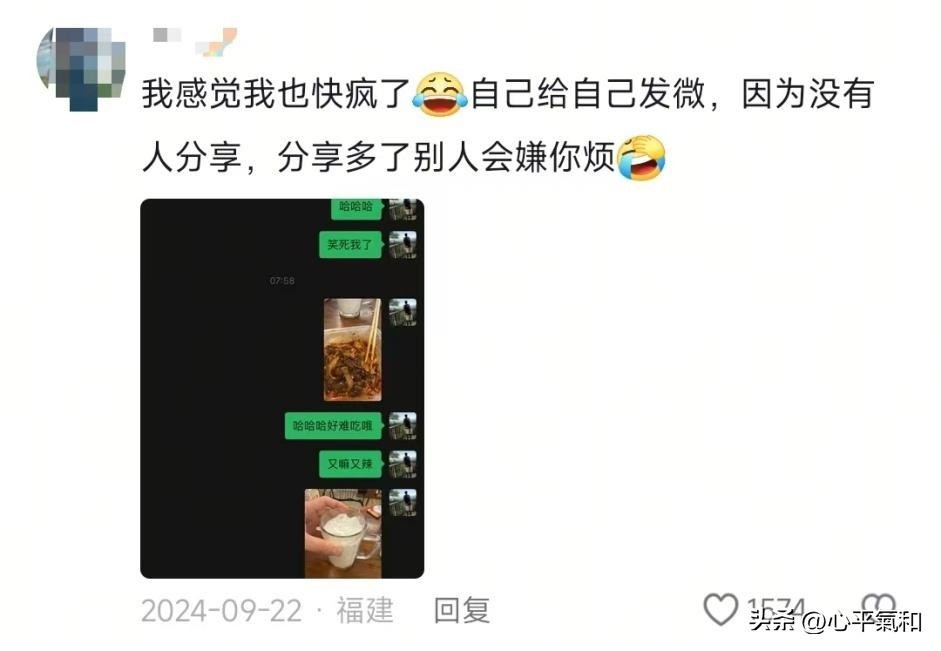941x651 pixels.
Task: Open the spicy food photo in chat
Action: coord(352,350)
